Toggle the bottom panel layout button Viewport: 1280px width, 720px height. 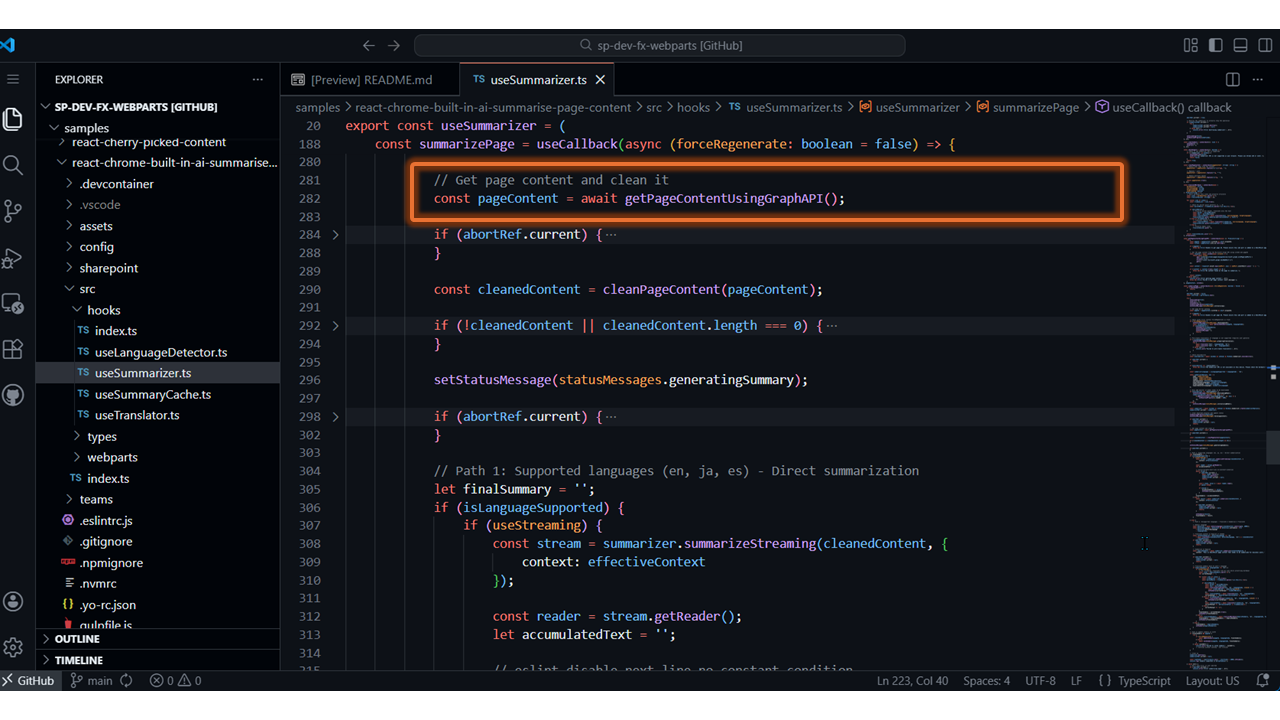coord(1240,45)
